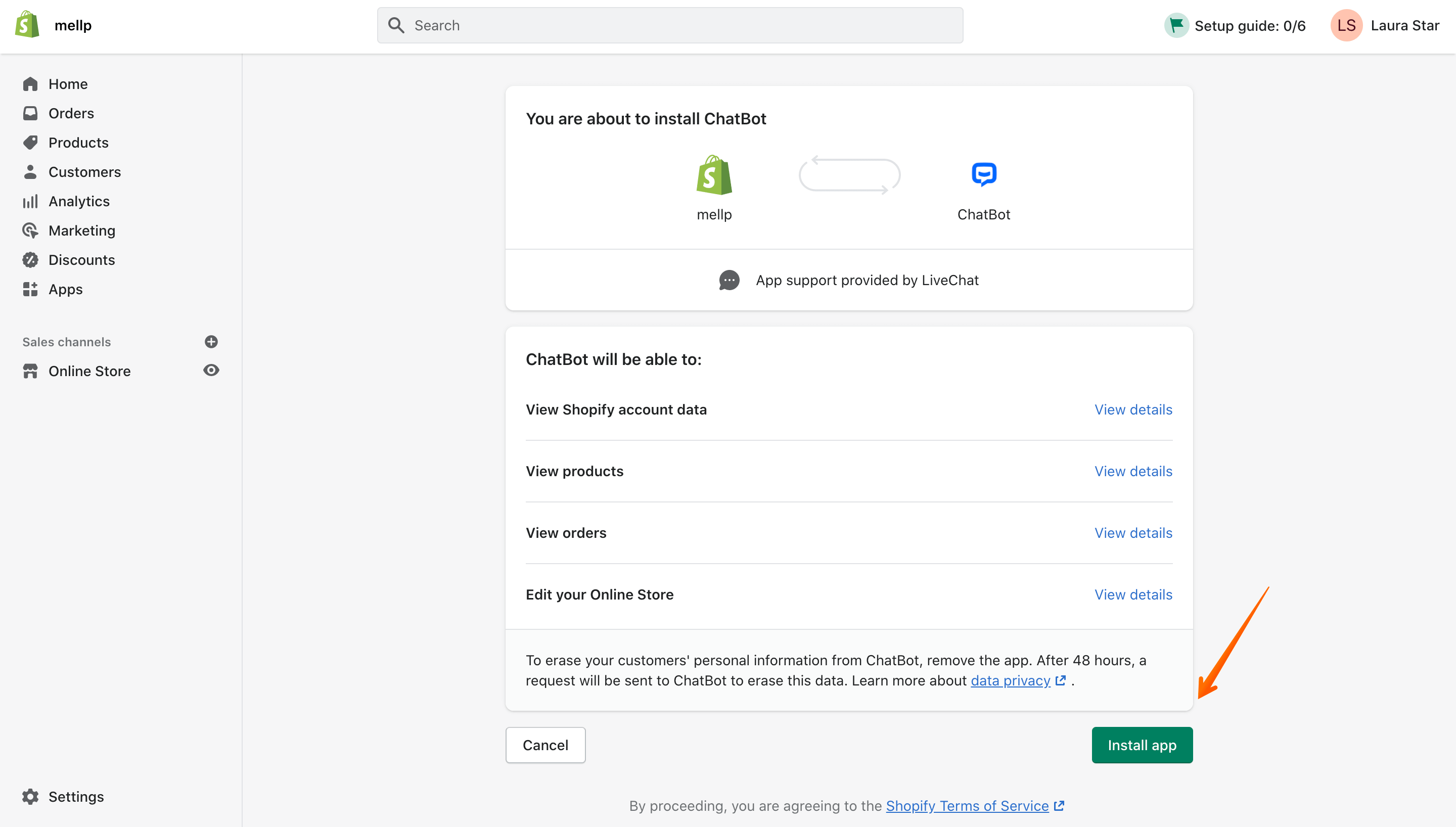Click external link icon beside data privacy
Screen dimensions: 1456x827
(x=1060, y=680)
